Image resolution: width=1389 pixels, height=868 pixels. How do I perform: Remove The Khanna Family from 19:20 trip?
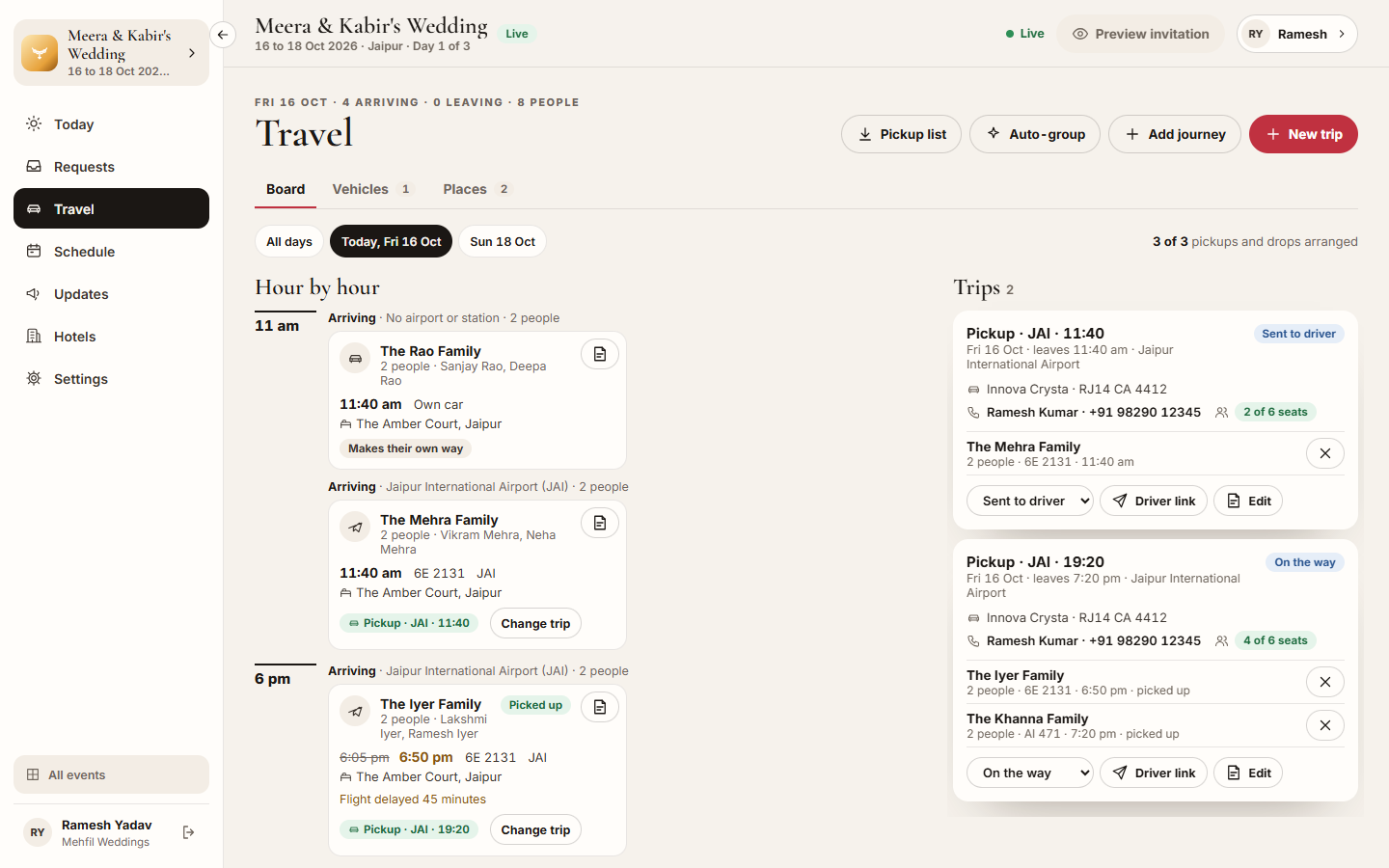(x=1325, y=725)
